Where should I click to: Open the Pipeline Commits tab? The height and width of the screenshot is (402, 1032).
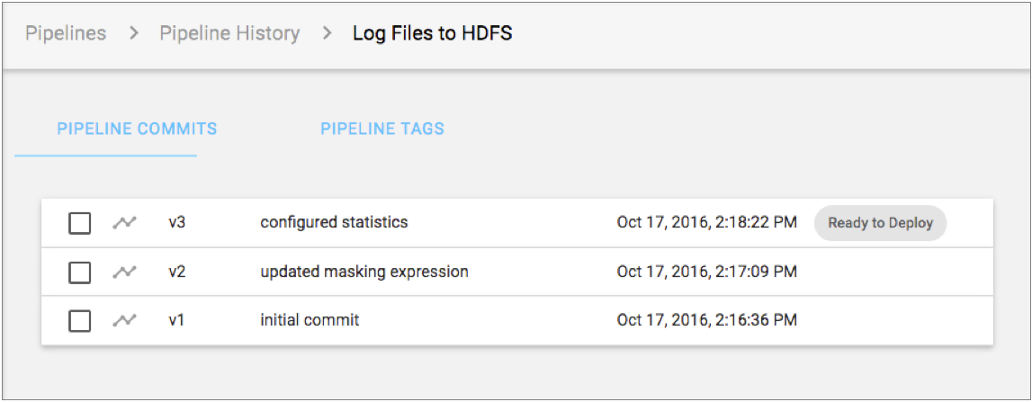[137, 129]
